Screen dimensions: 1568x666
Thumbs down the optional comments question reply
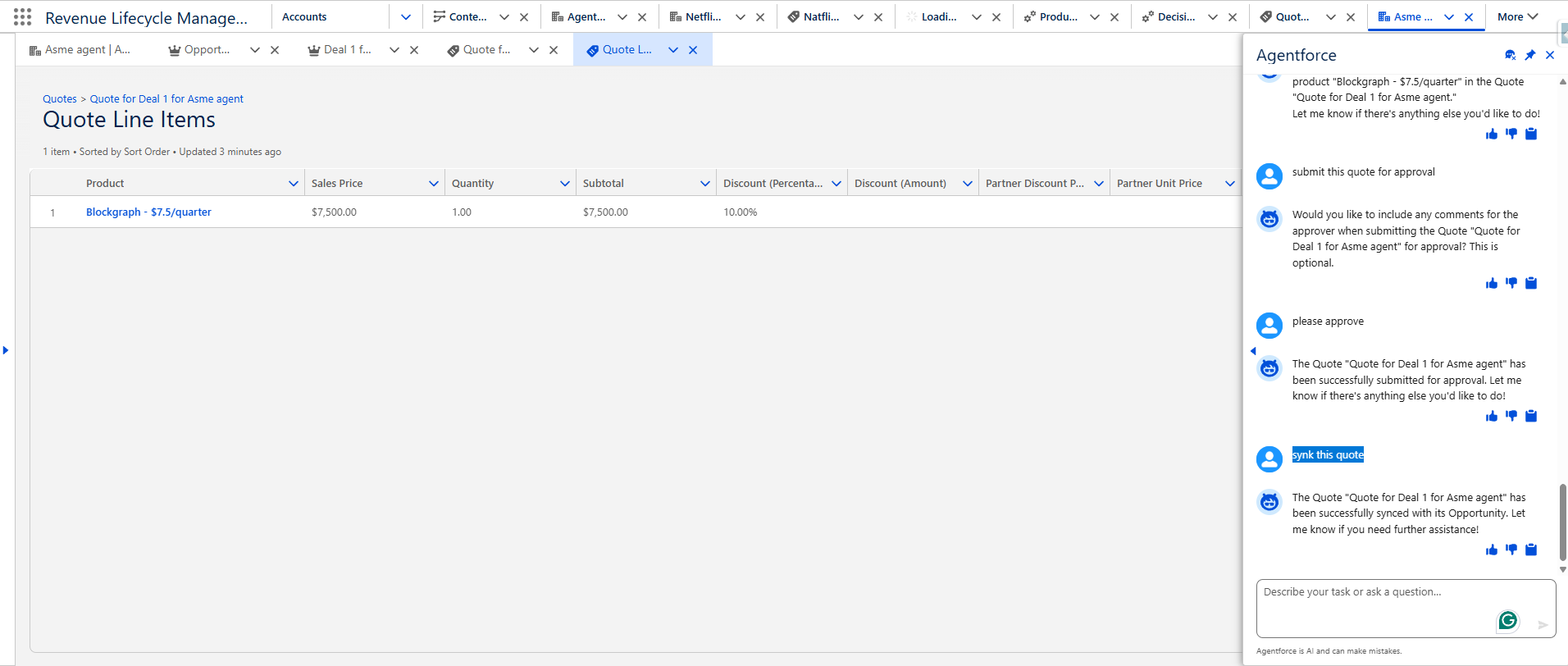coord(1511,283)
